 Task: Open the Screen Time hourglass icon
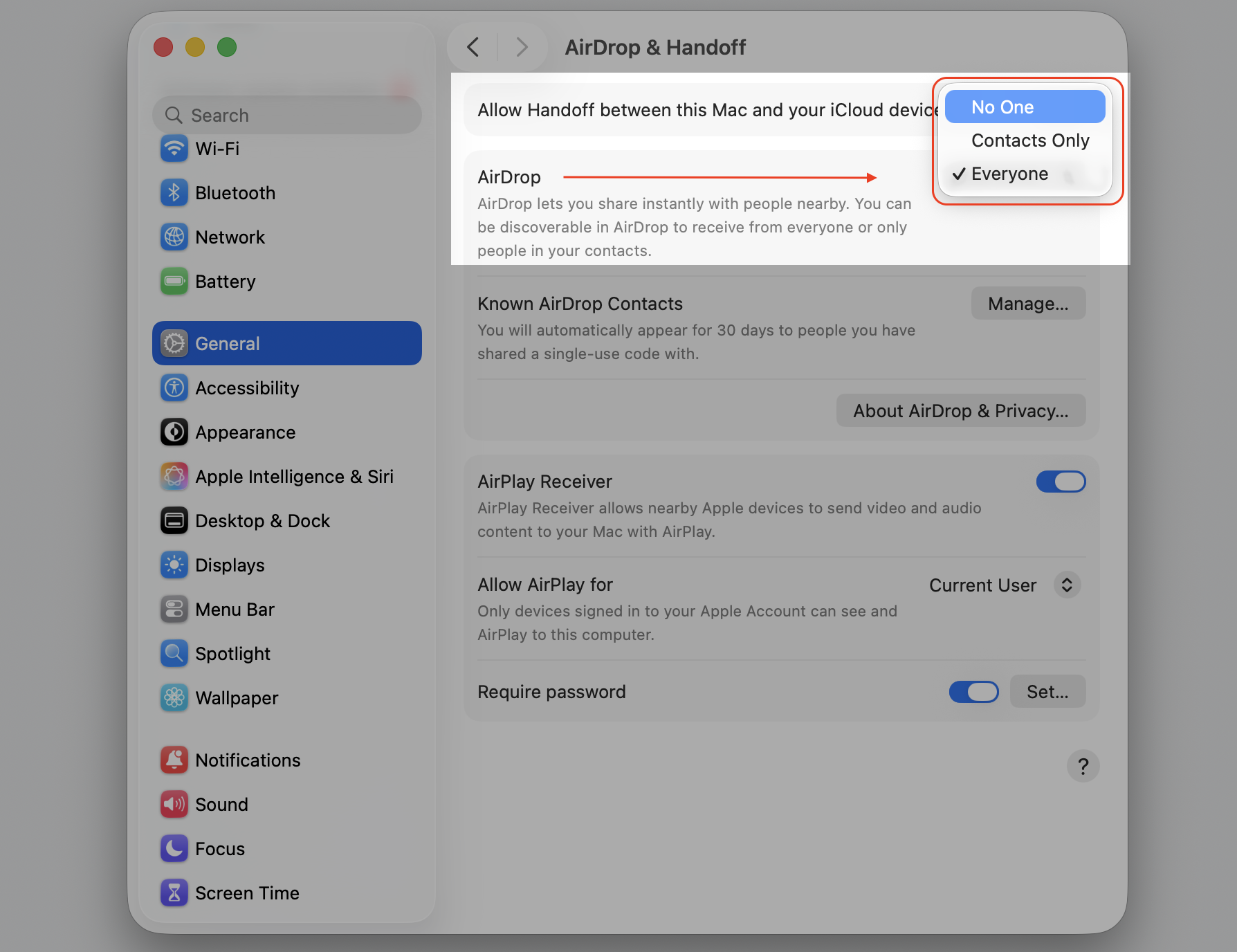(x=174, y=893)
